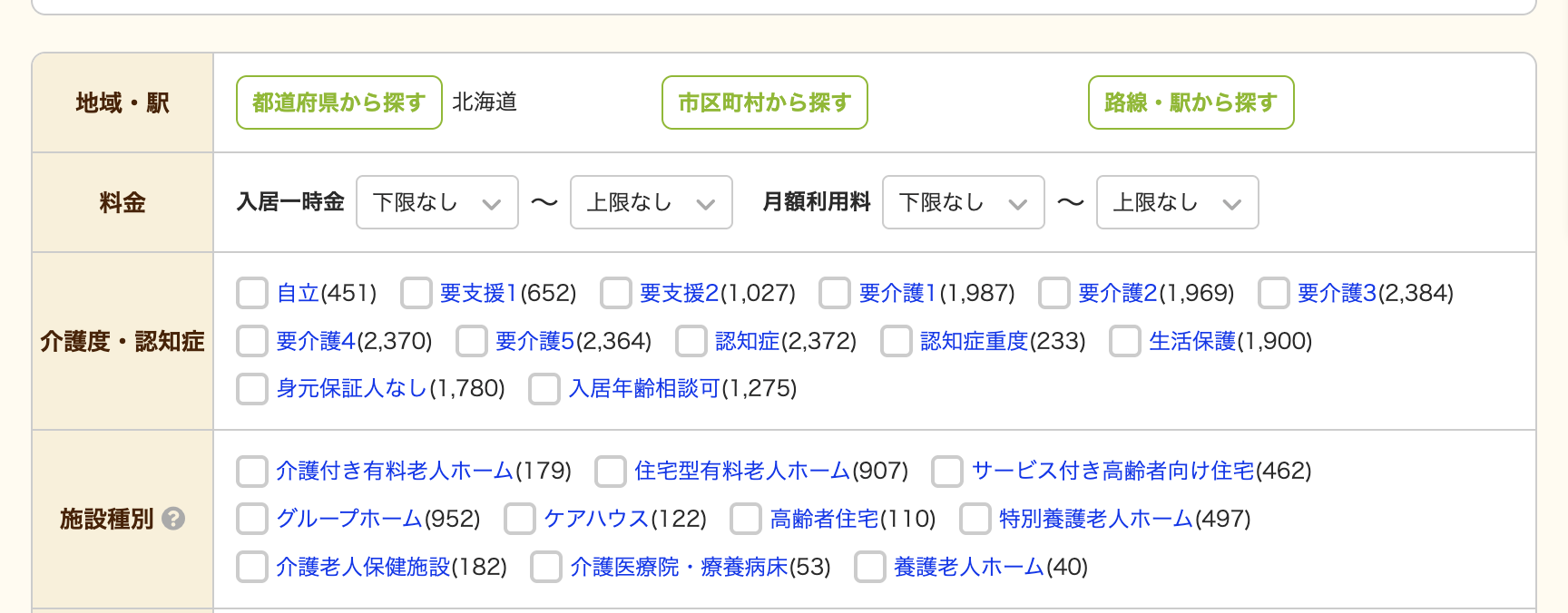Open the 入居一時金 lower limit dropdown
The width and height of the screenshot is (1568, 613).
click(x=436, y=202)
